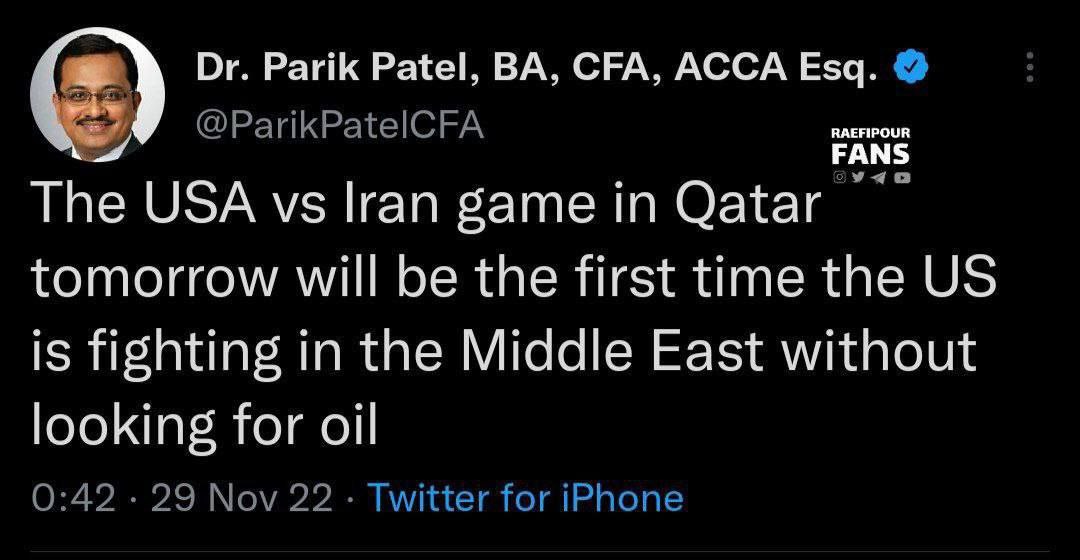Click the Twitter bird icon in the watermark

coord(858,178)
